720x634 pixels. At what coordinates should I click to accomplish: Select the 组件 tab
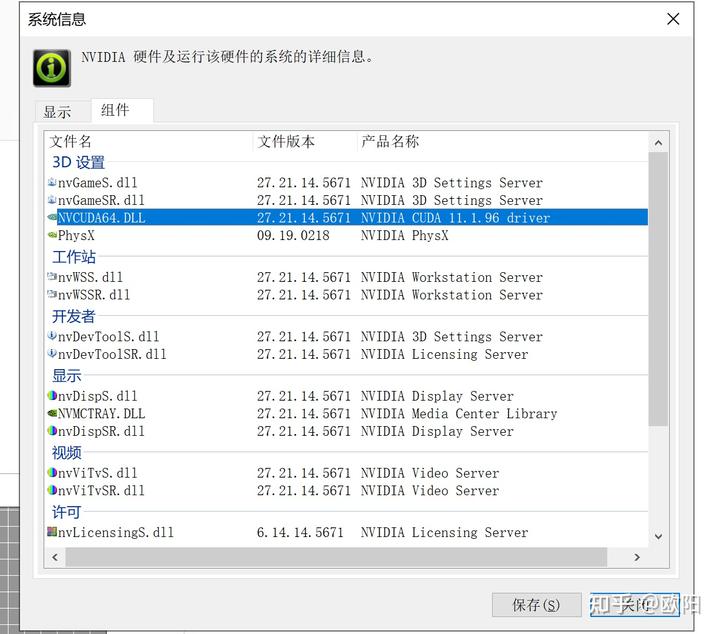(122, 110)
